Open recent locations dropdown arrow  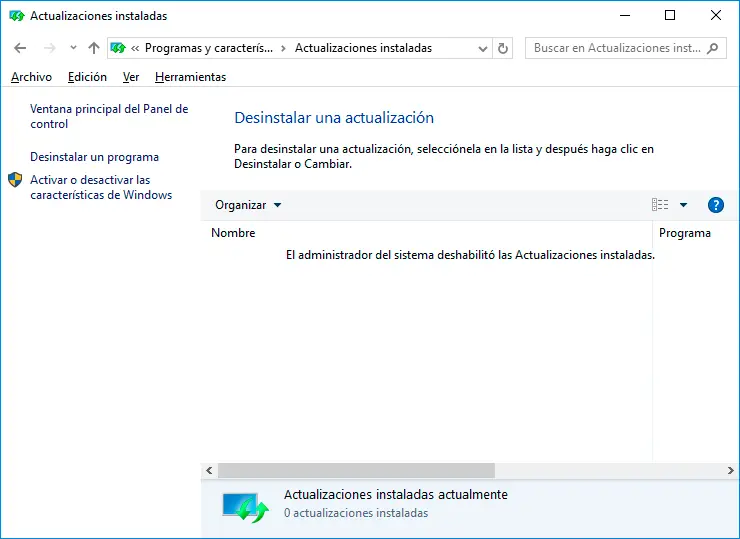(x=73, y=48)
